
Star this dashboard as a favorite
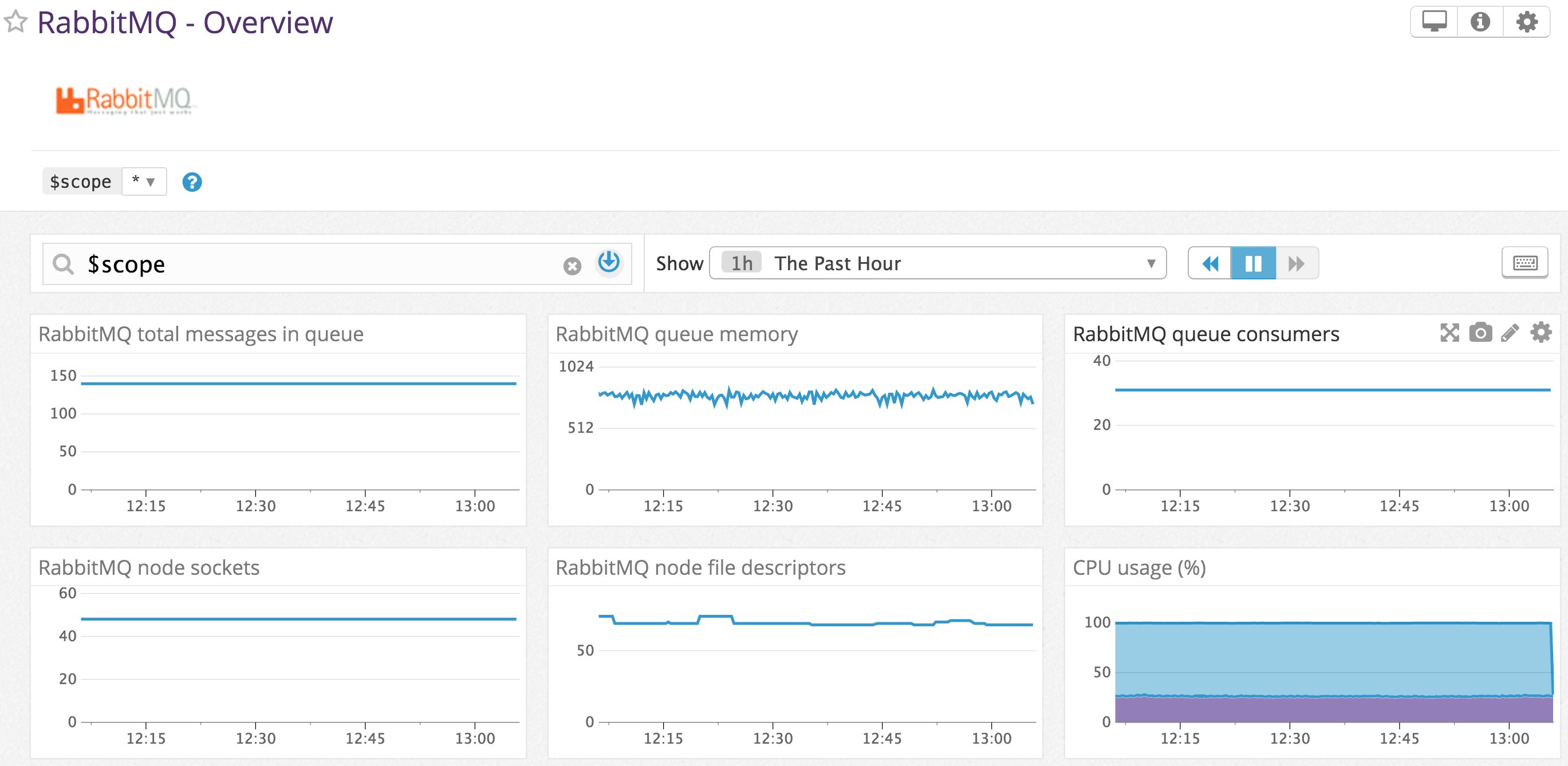pyautogui.click(x=15, y=22)
